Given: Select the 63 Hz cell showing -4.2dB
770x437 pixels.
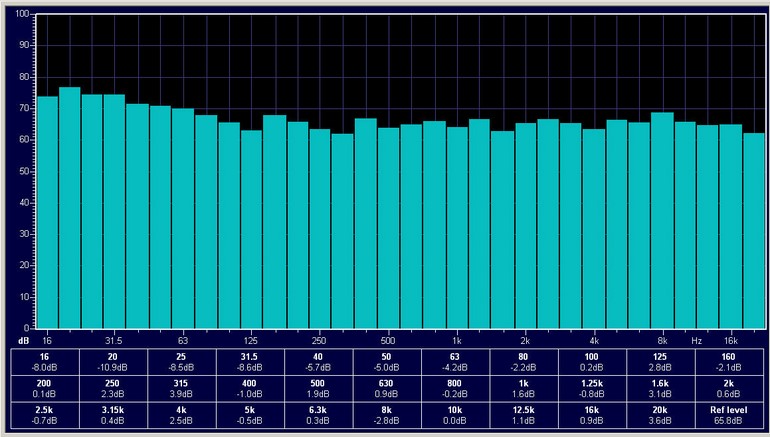Looking at the screenshot, I should [x=455, y=362].
